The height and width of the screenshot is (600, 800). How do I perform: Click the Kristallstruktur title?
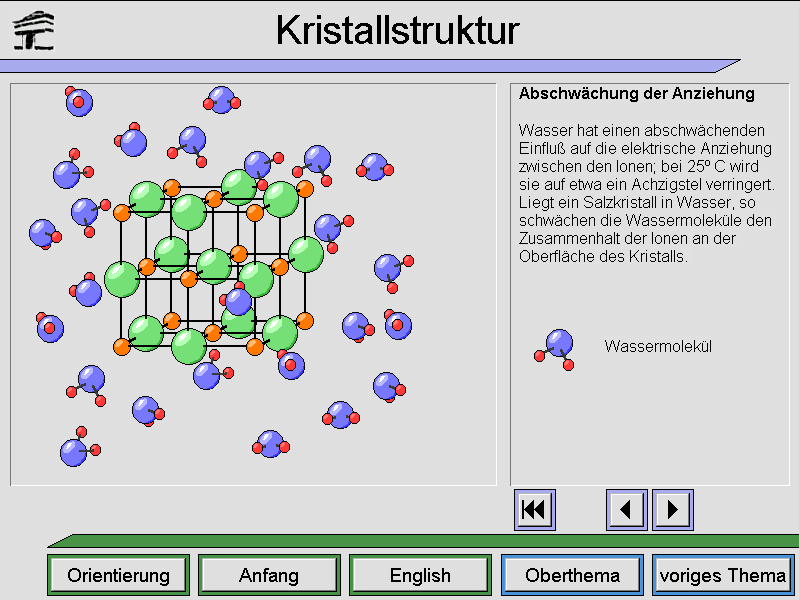click(x=397, y=31)
